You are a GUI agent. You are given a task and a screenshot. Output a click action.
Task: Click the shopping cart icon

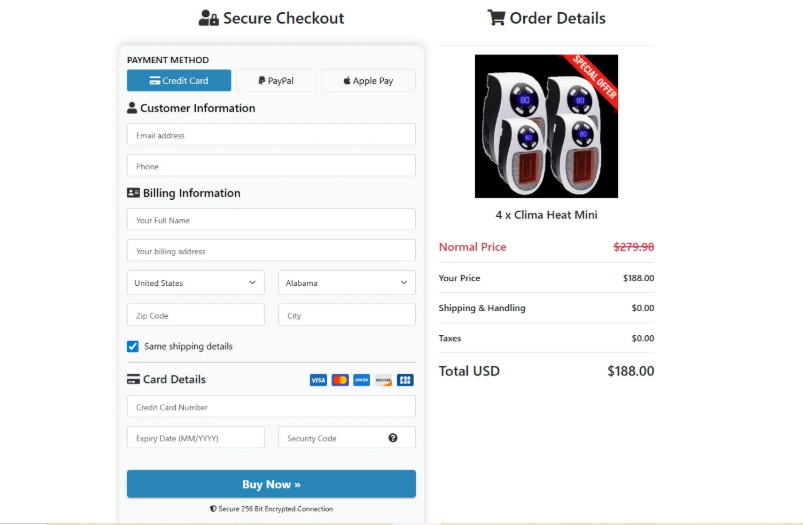[x=496, y=18]
